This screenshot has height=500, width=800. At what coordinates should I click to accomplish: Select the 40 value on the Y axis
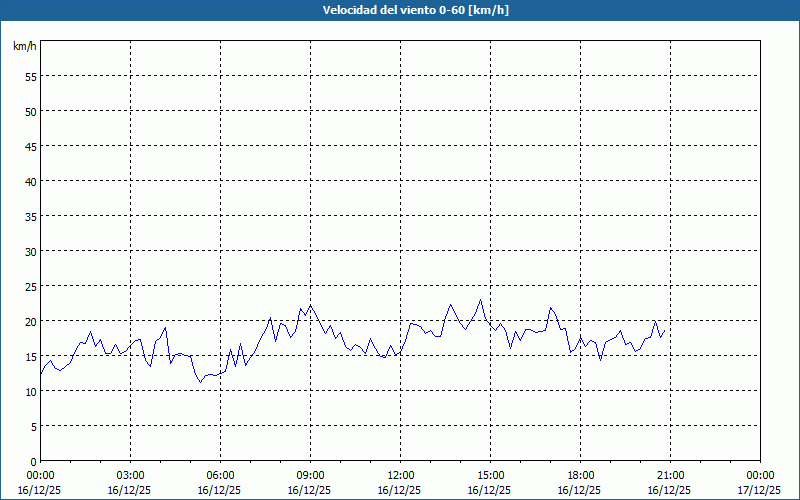point(31,181)
